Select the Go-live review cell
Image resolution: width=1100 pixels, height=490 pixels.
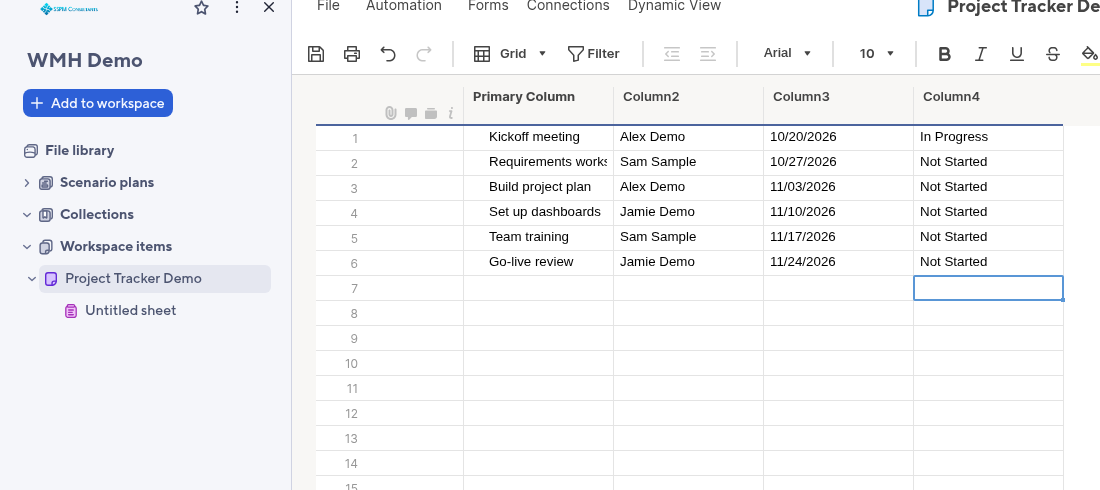pyautogui.click(x=539, y=263)
